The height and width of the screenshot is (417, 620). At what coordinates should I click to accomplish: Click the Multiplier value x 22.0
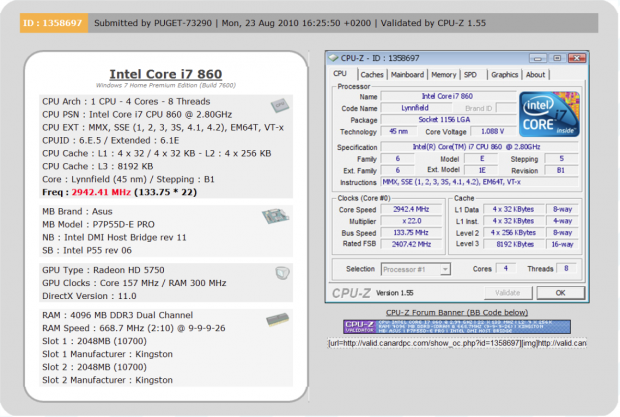pos(411,221)
